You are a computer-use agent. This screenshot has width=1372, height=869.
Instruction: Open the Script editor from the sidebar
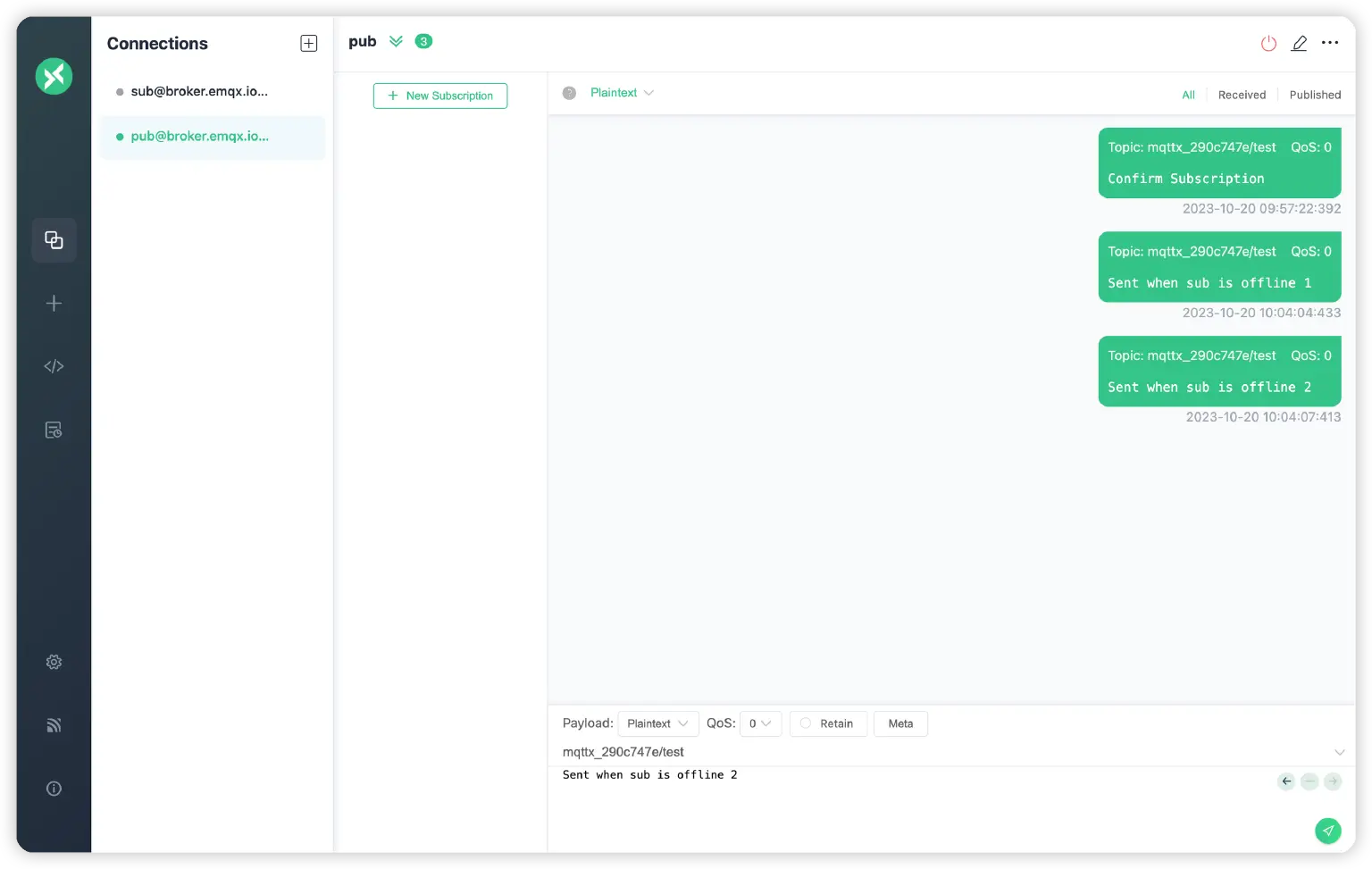point(54,366)
